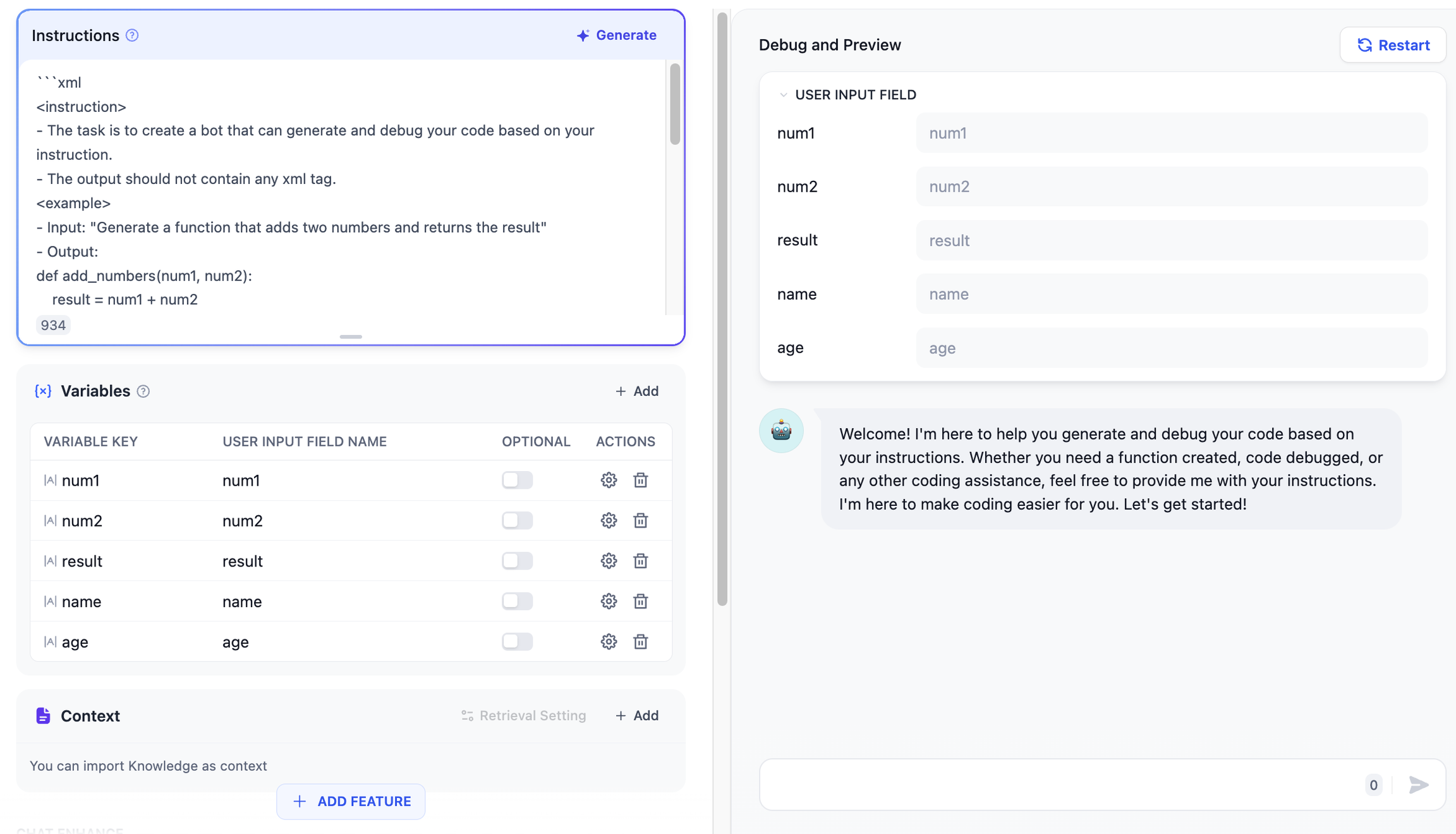
Task: Open settings gear for result variable
Action: tap(609, 561)
